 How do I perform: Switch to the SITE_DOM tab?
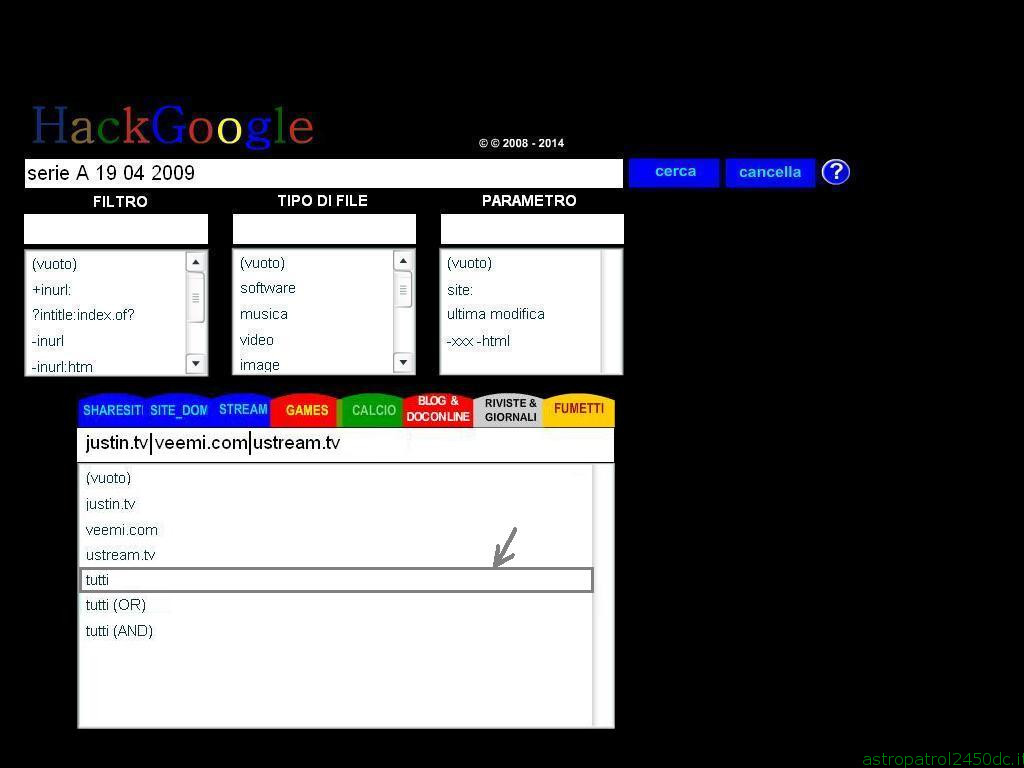[x=179, y=410]
